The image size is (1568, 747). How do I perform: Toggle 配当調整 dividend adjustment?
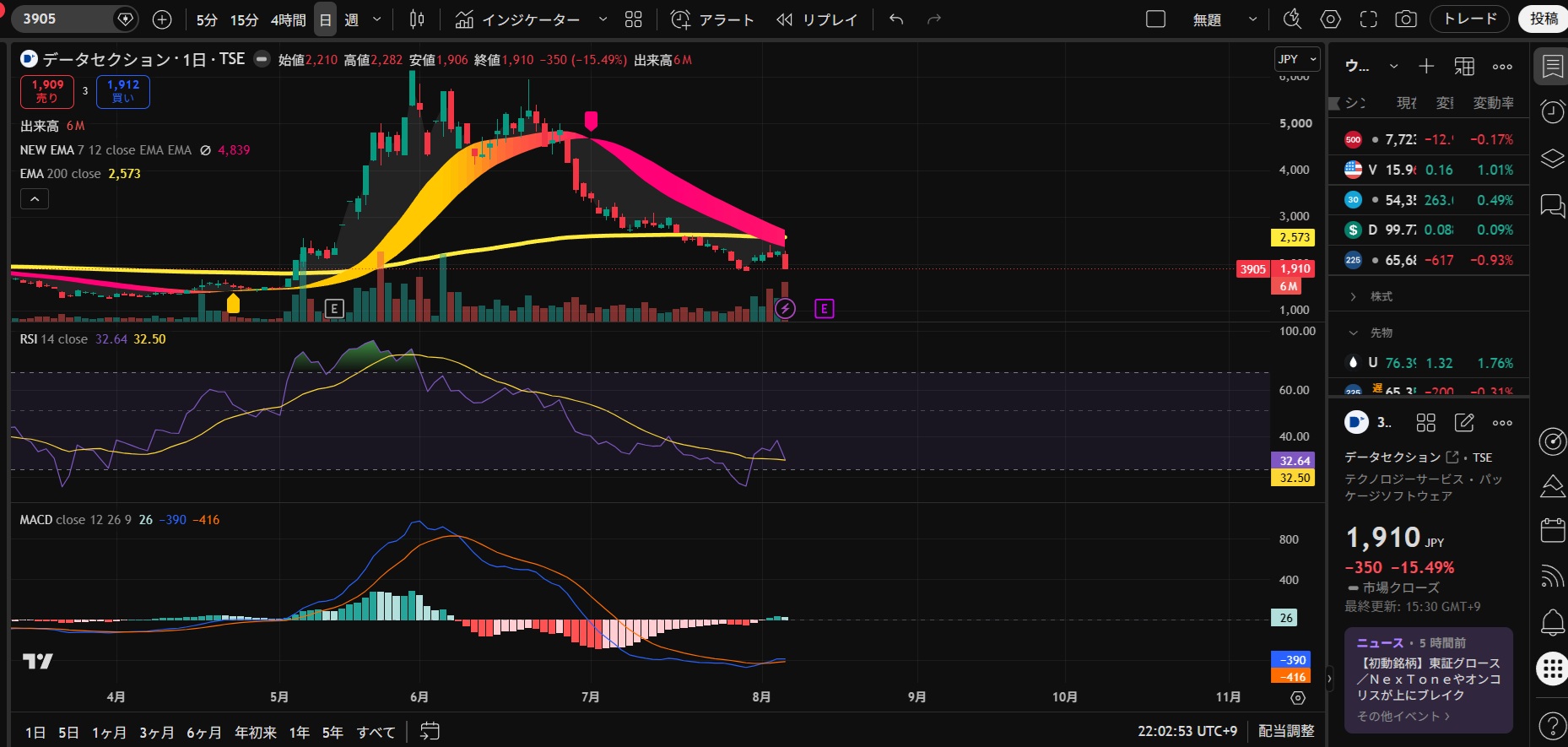[x=1286, y=731]
